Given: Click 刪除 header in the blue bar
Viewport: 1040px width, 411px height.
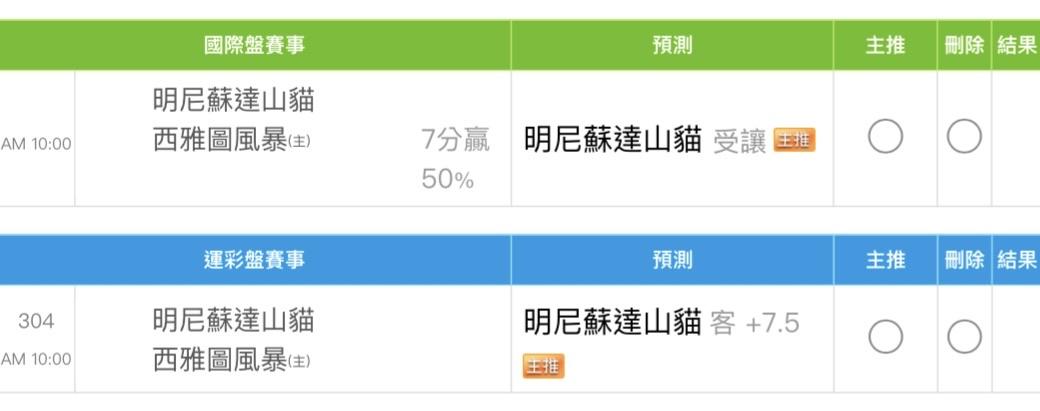Looking at the screenshot, I should coord(964,260).
